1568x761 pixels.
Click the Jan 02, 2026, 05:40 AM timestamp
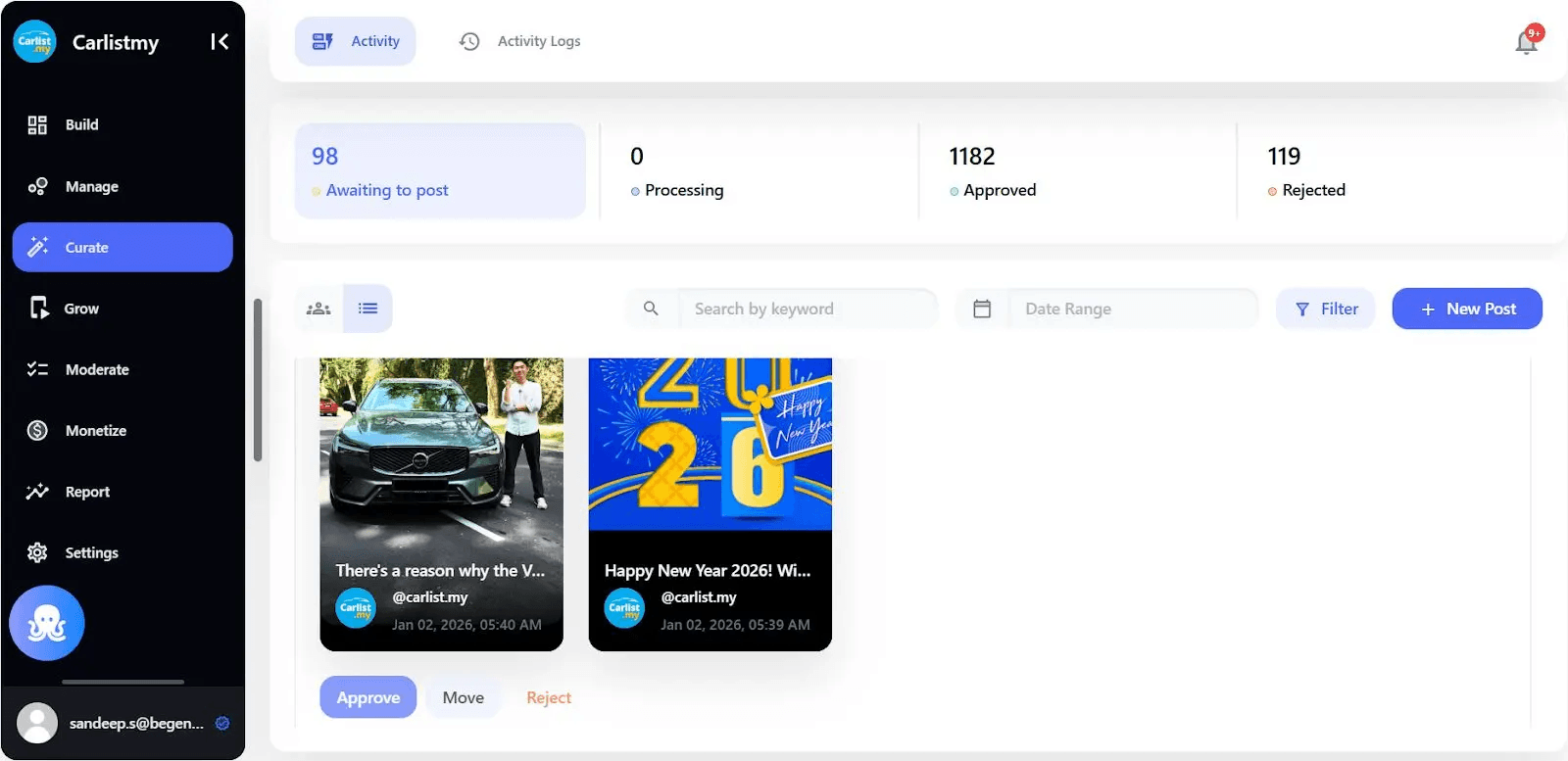(466, 624)
